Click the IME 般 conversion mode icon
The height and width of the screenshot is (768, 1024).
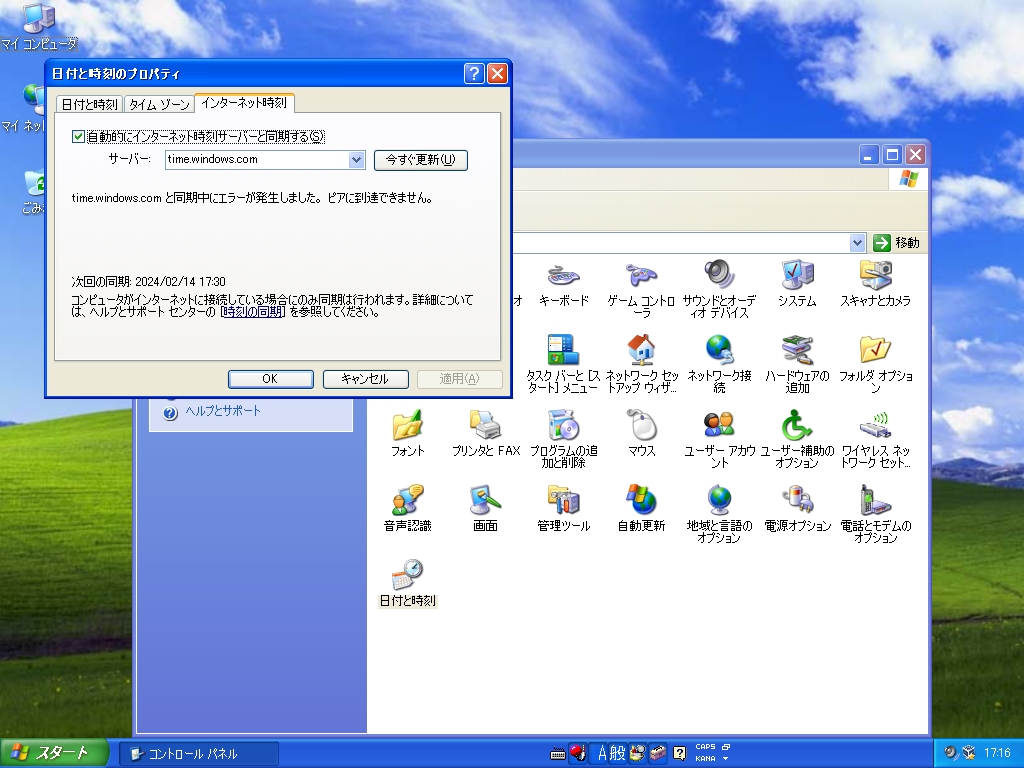[617, 753]
